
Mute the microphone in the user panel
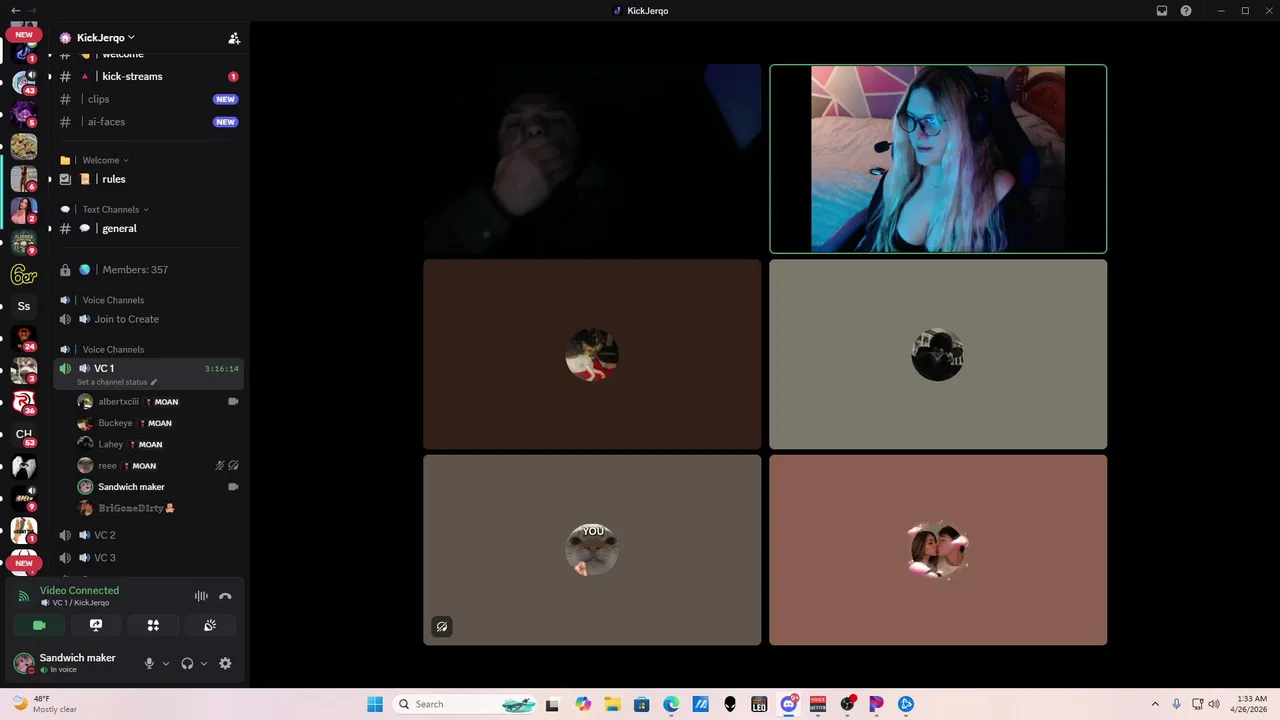(x=150, y=663)
